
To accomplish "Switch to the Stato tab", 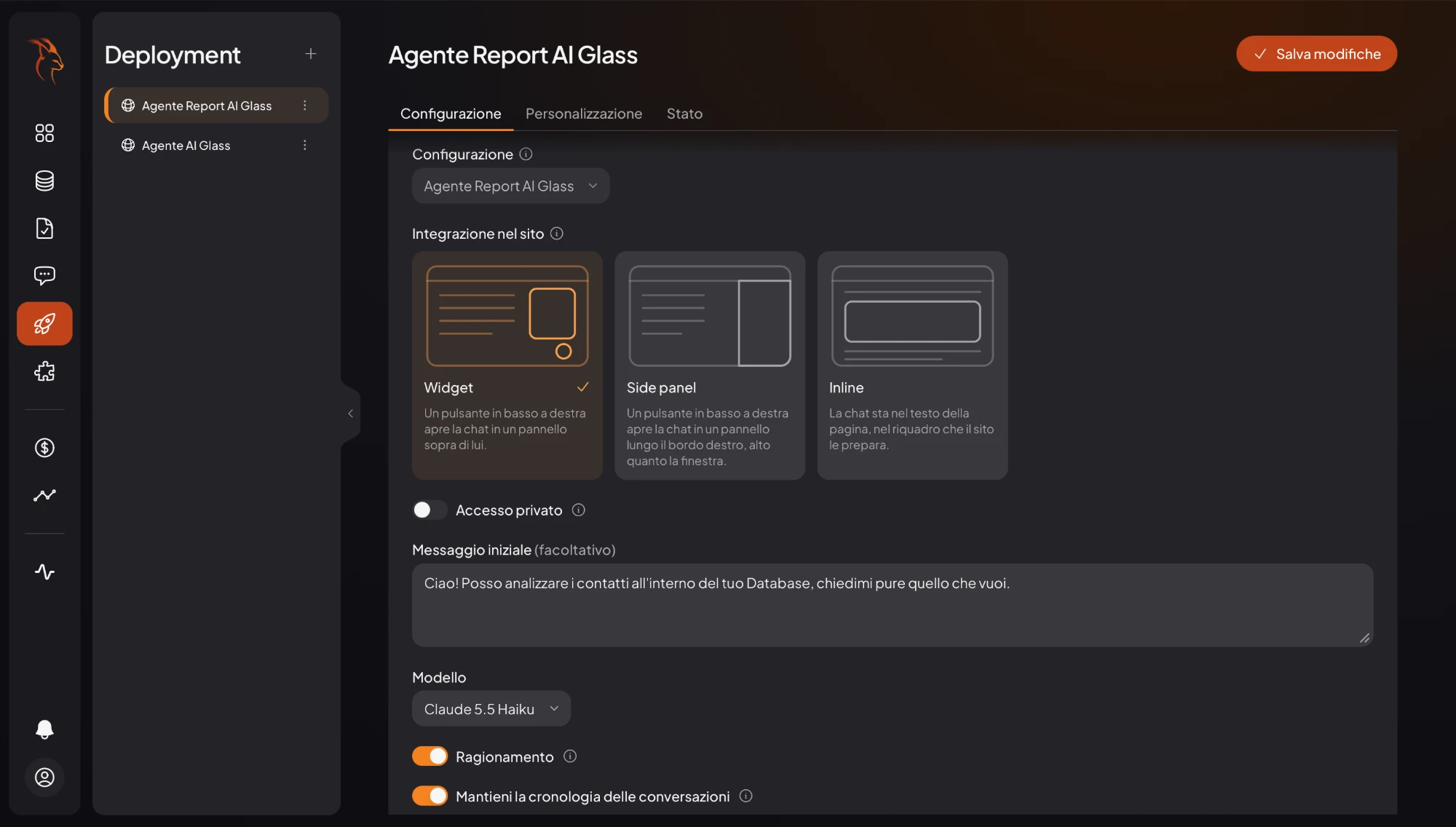I will click(x=684, y=114).
